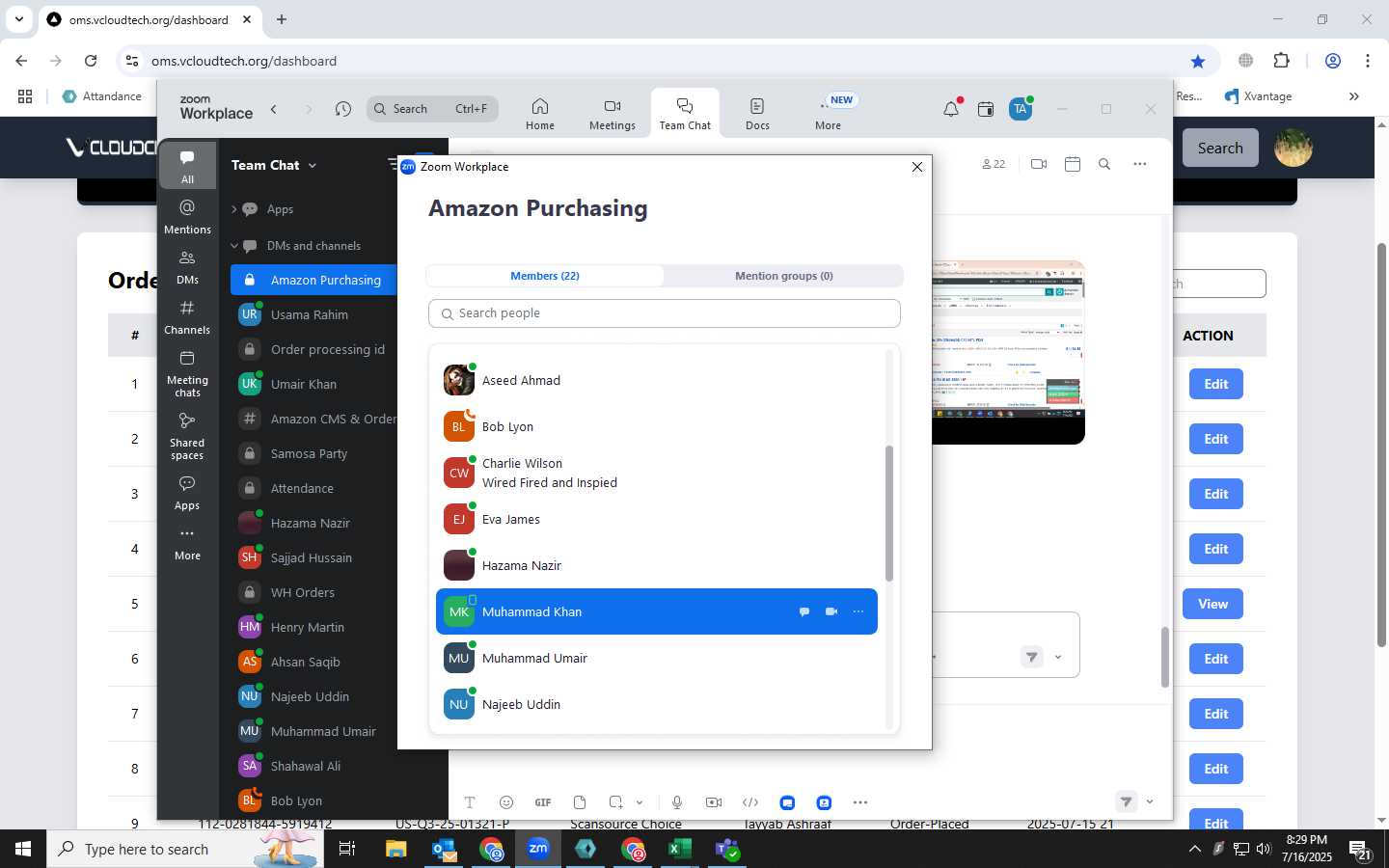Image resolution: width=1389 pixels, height=868 pixels.
Task: Open More in Zoom sidebar
Action: pos(187,543)
